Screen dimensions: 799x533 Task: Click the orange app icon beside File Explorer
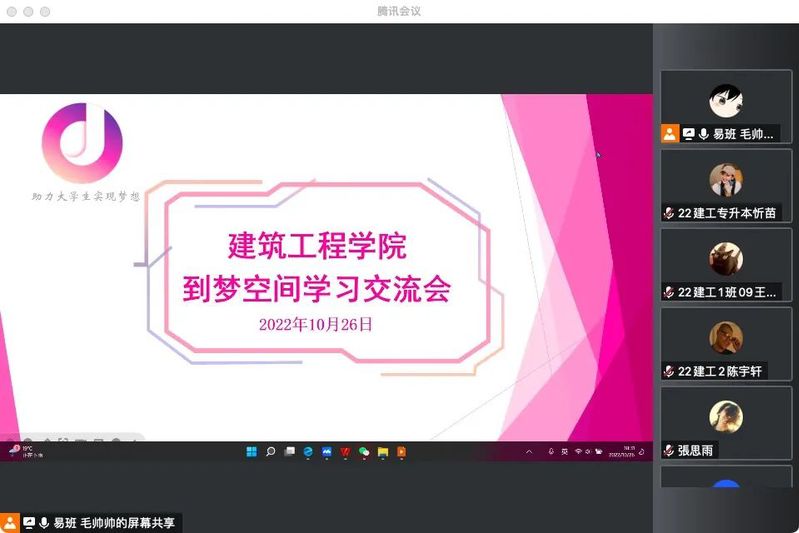click(x=401, y=452)
